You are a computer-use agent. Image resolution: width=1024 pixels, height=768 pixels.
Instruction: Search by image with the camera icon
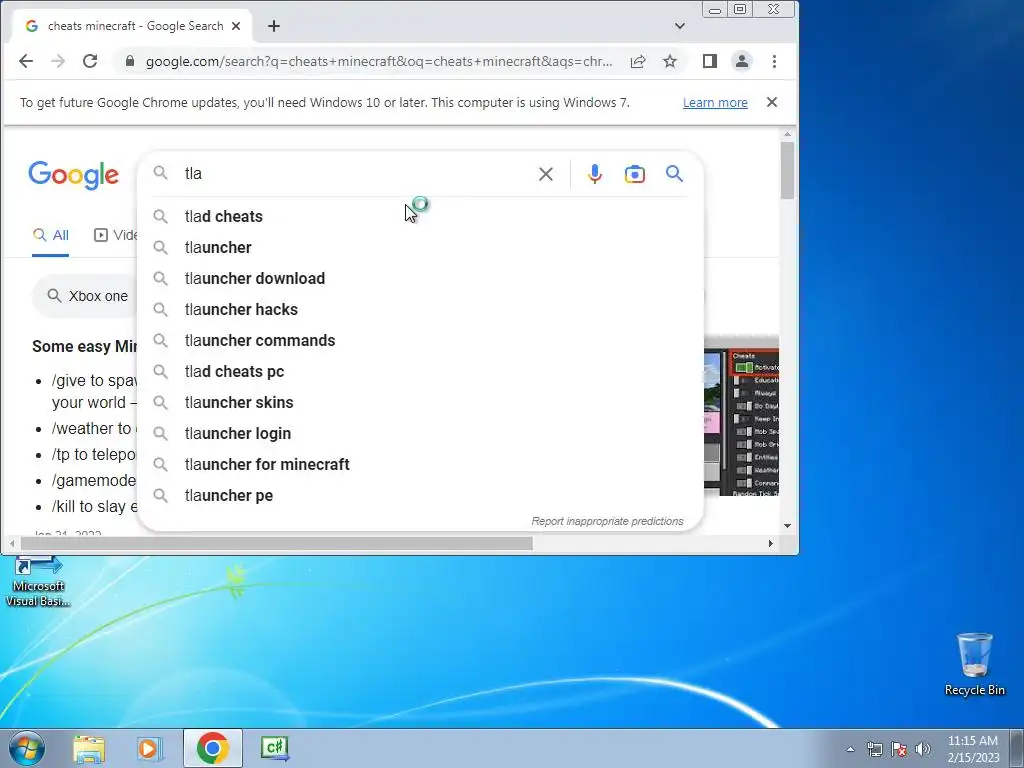635,174
